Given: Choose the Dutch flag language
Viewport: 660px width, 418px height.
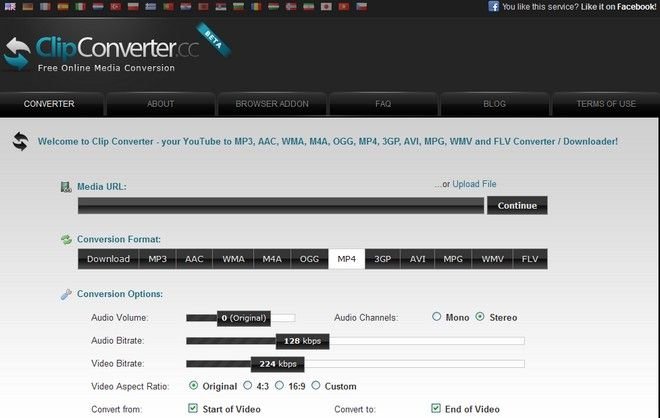Looking at the screenshot, I should [98, 6].
